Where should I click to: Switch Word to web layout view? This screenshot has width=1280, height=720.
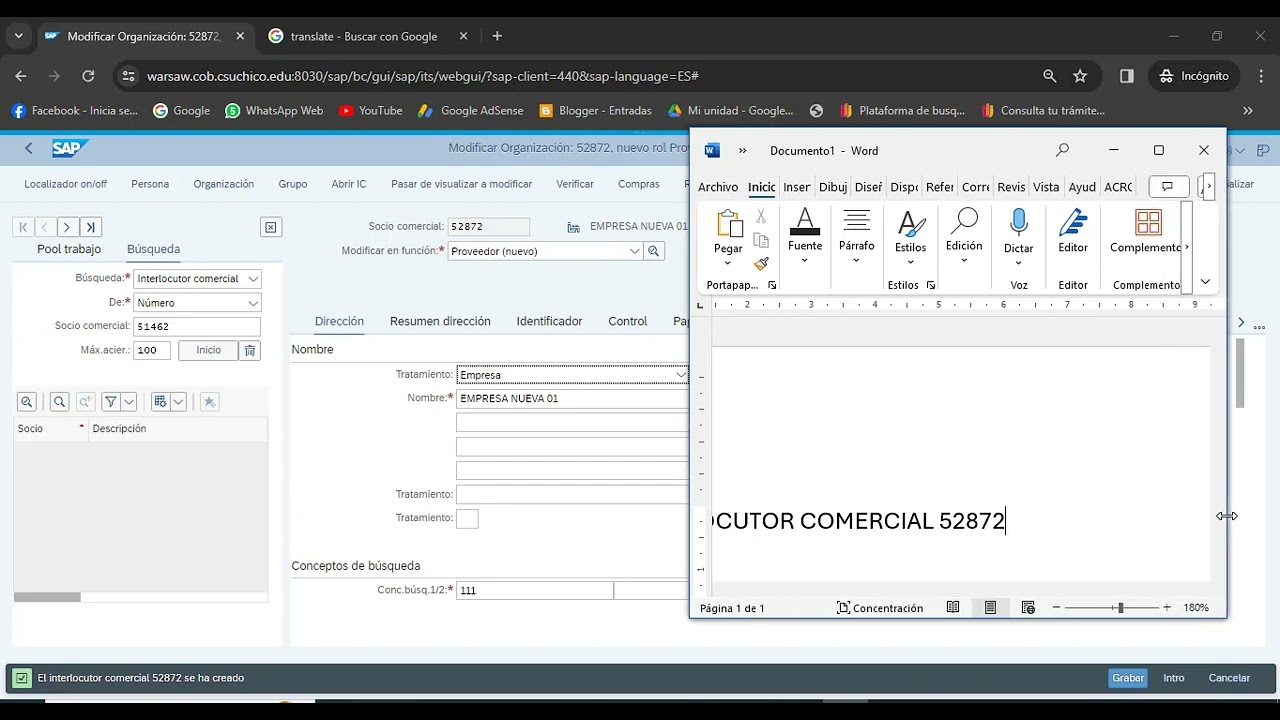1028,607
